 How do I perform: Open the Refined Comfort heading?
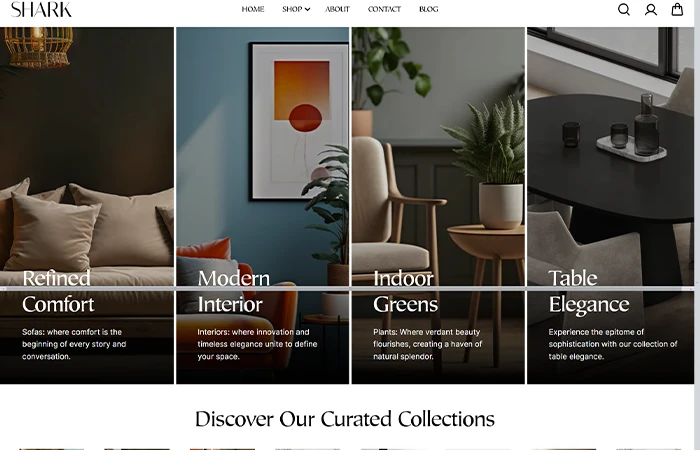(x=58, y=291)
